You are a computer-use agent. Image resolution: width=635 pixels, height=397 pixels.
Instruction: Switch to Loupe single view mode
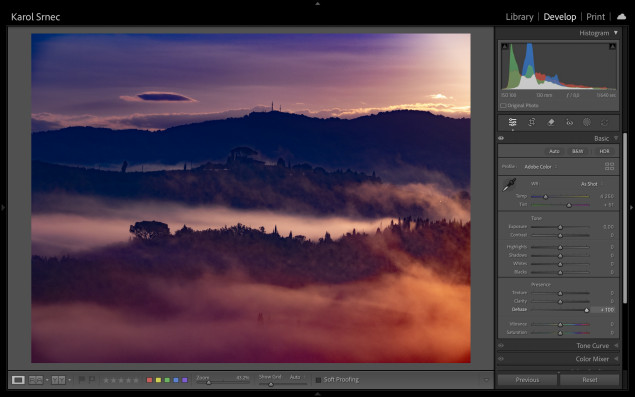pyautogui.click(x=18, y=380)
